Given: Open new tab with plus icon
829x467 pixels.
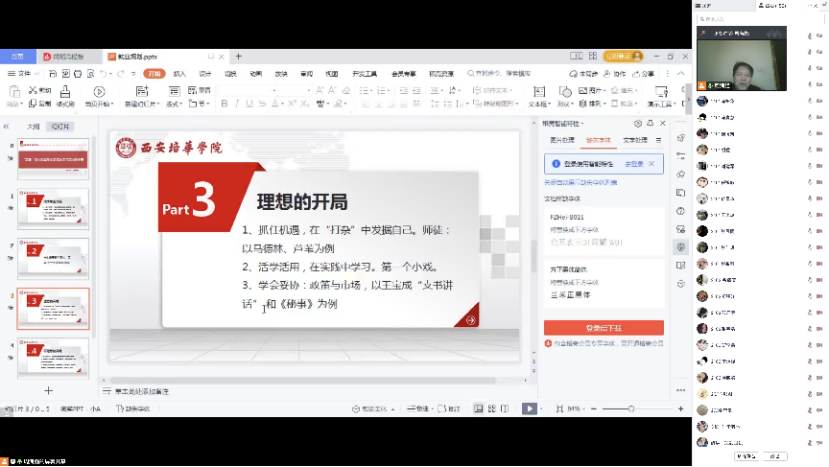Looking at the screenshot, I should click(238, 57).
